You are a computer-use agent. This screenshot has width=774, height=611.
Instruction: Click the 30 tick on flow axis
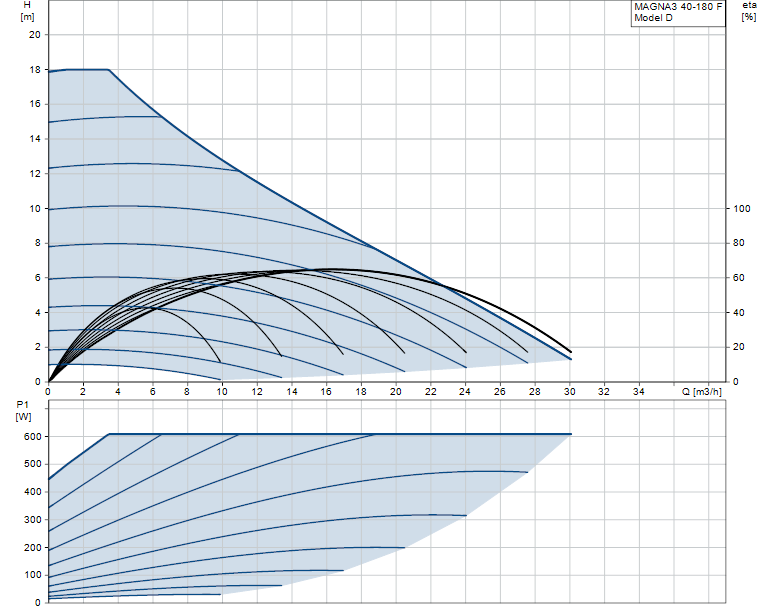coord(570,391)
